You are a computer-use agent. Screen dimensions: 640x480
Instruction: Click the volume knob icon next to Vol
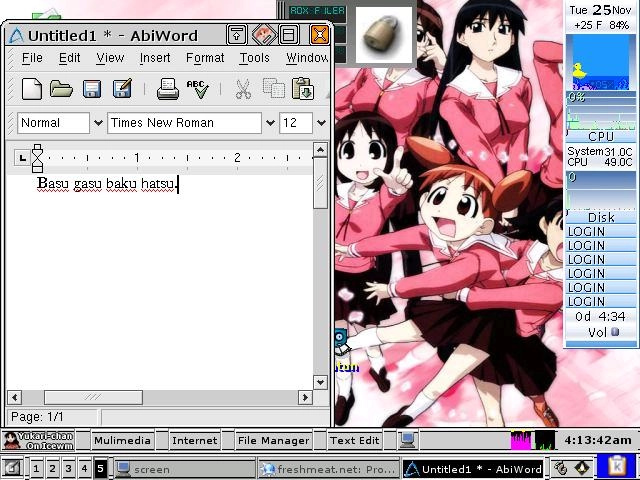coord(615,332)
